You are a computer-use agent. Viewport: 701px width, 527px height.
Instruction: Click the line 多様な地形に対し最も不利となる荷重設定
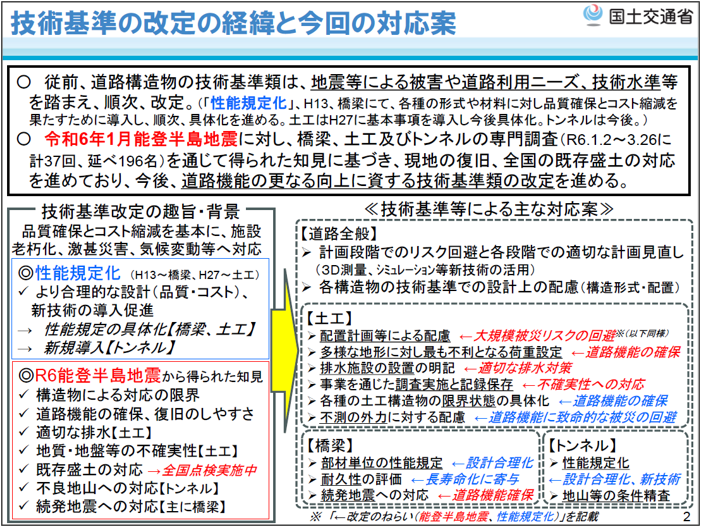pos(440,352)
